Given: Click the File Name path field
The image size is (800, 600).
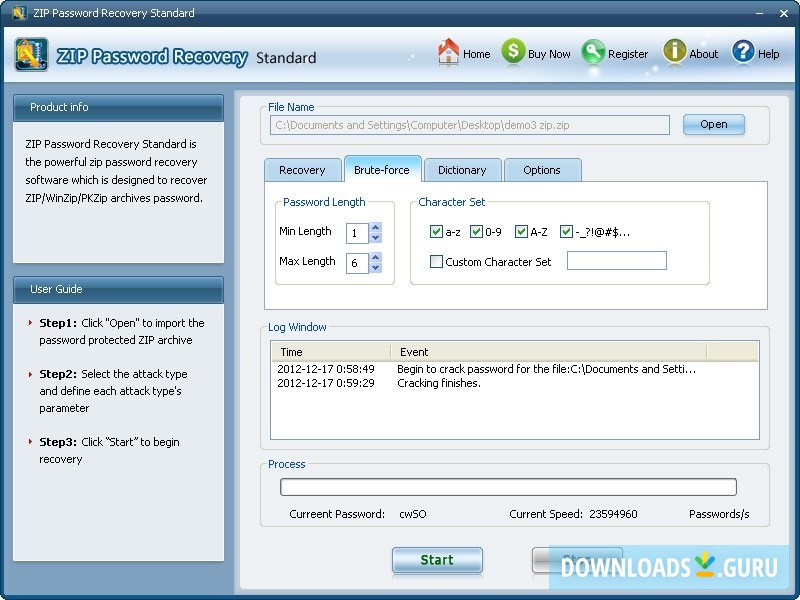Looking at the screenshot, I should pyautogui.click(x=469, y=125).
